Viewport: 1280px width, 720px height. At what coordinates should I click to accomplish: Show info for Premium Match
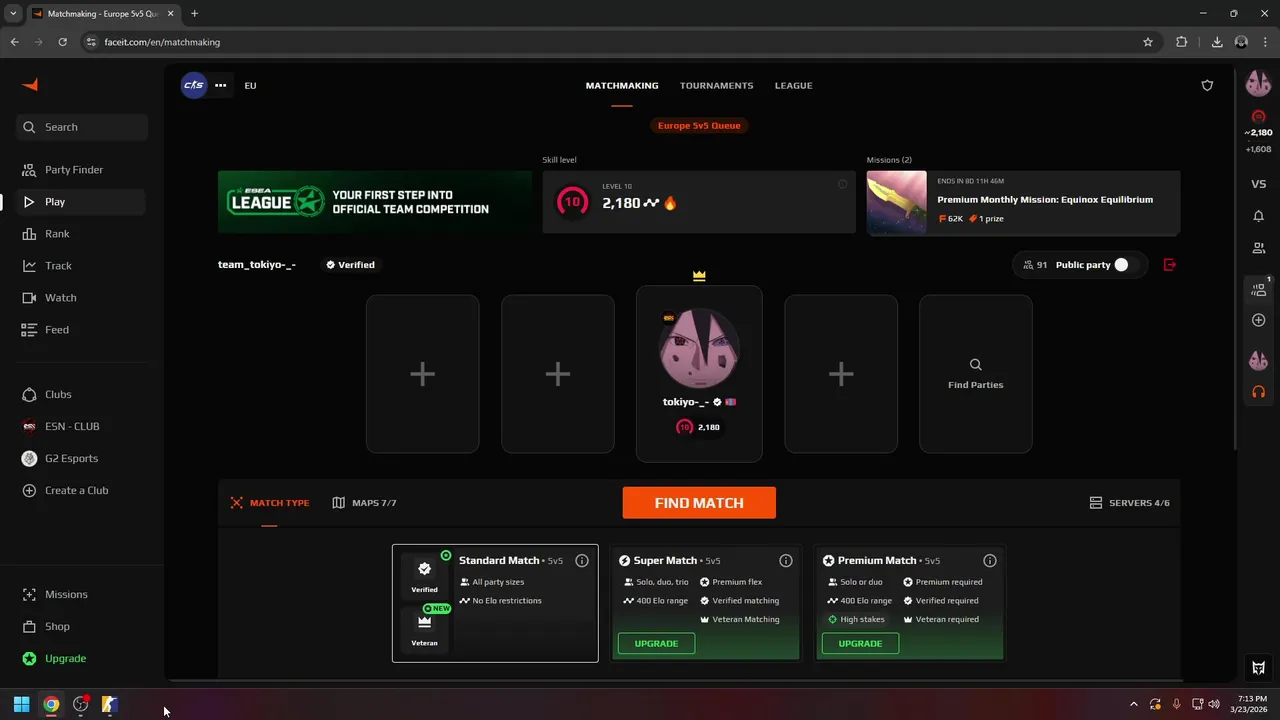pyautogui.click(x=990, y=561)
